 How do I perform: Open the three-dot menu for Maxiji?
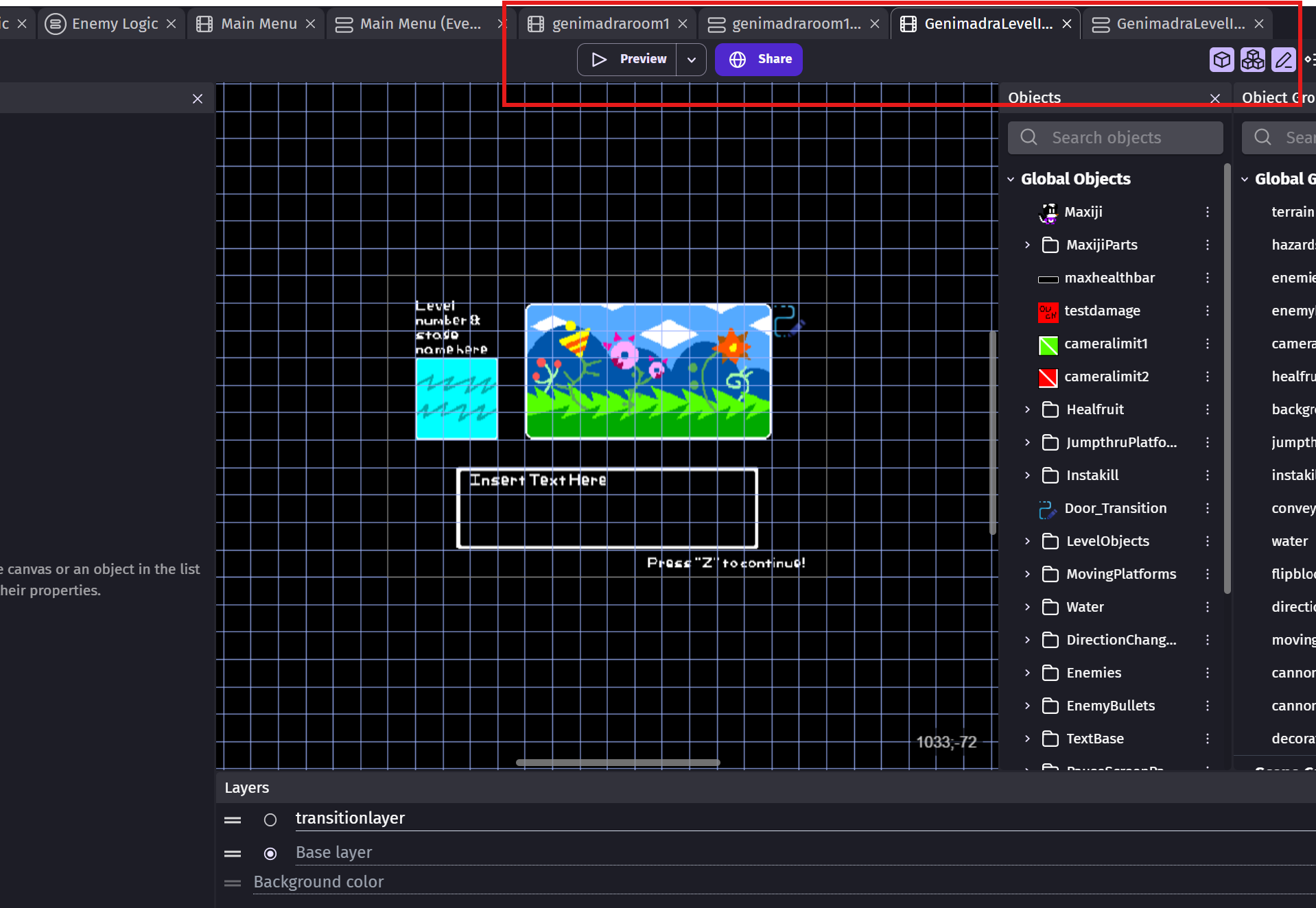[1208, 212]
